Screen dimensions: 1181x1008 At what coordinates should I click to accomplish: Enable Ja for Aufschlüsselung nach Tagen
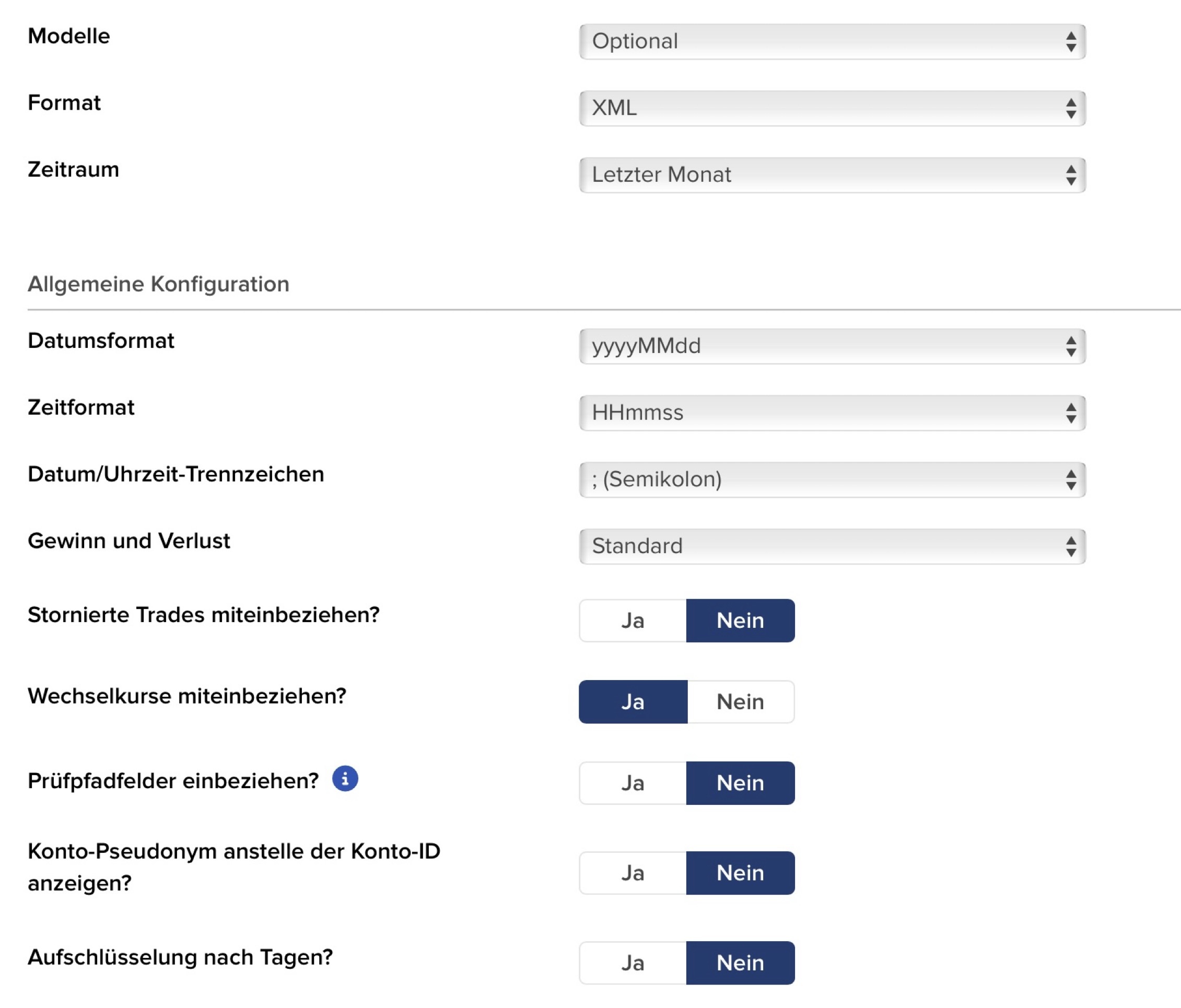click(x=633, y=963)
